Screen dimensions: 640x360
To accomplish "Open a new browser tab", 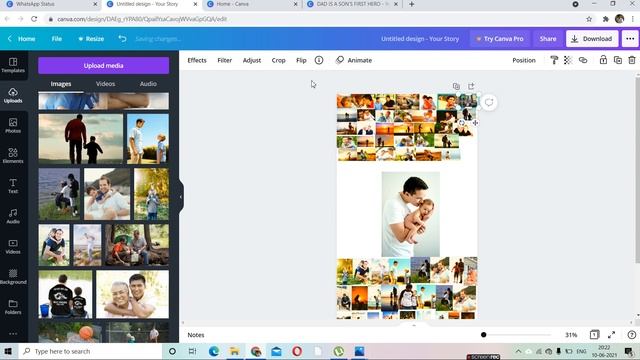I will click(x=411, y=4).
